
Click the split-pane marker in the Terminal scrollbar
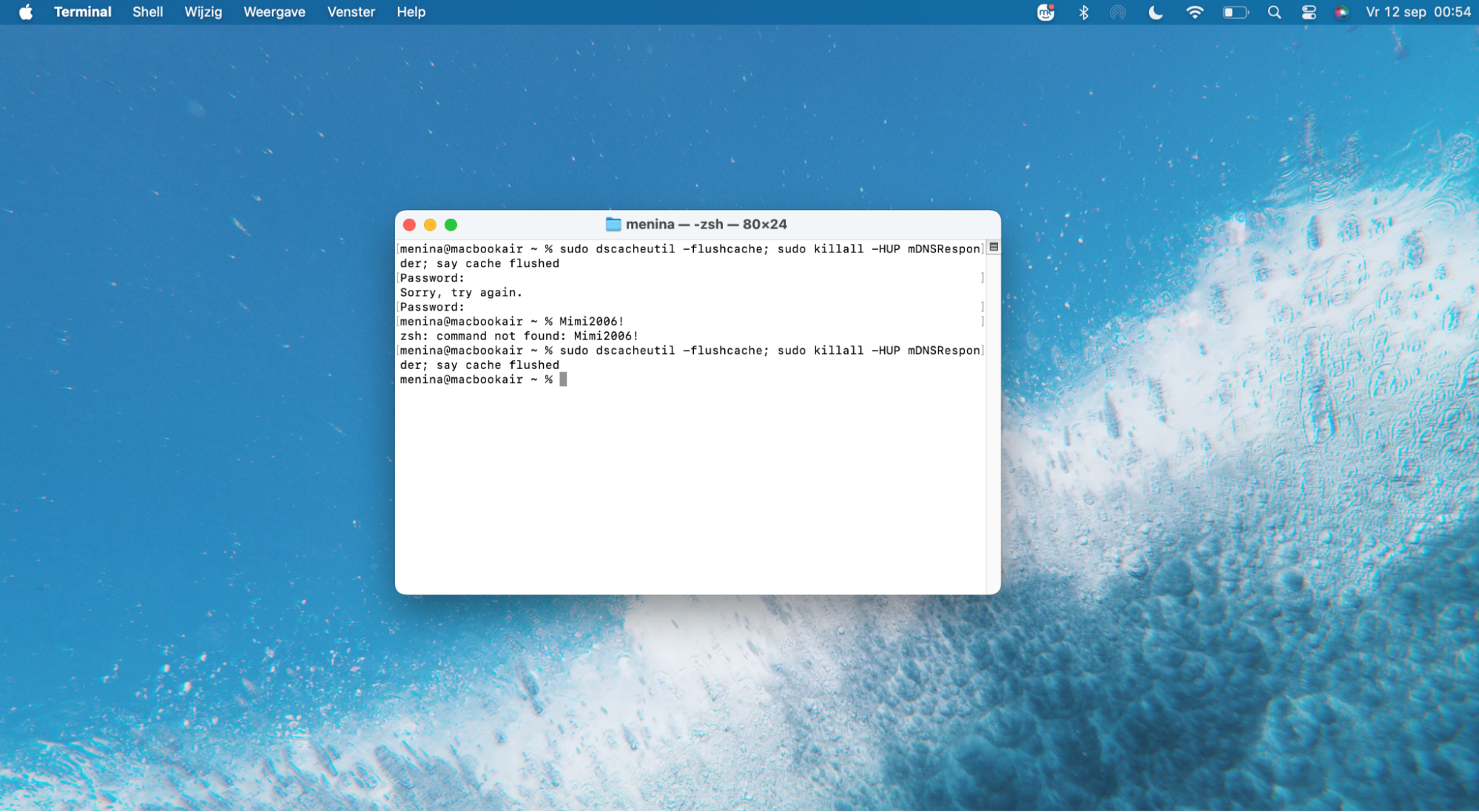(x=993, y=246)
